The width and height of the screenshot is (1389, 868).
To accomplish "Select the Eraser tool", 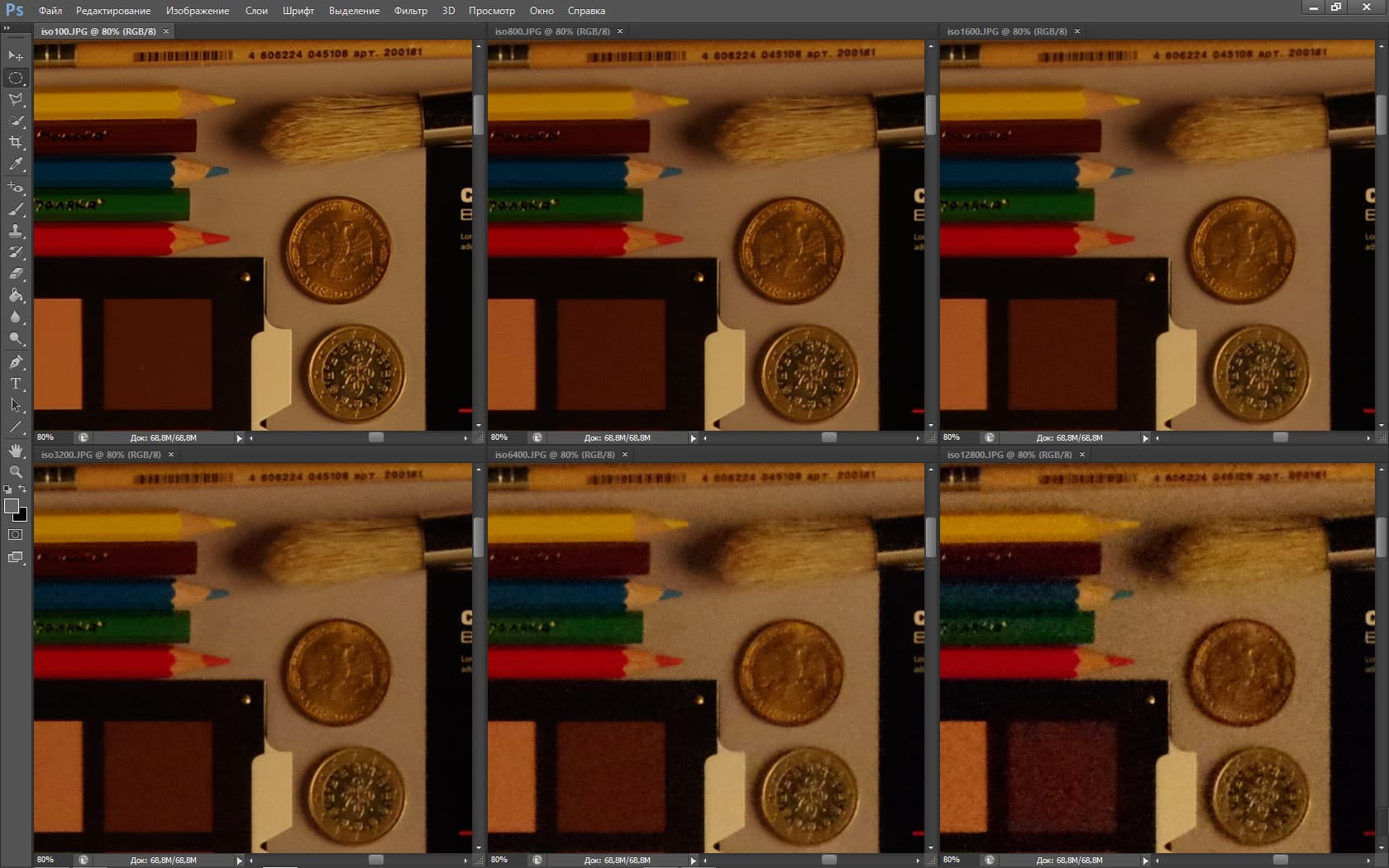I will point(16,274).
